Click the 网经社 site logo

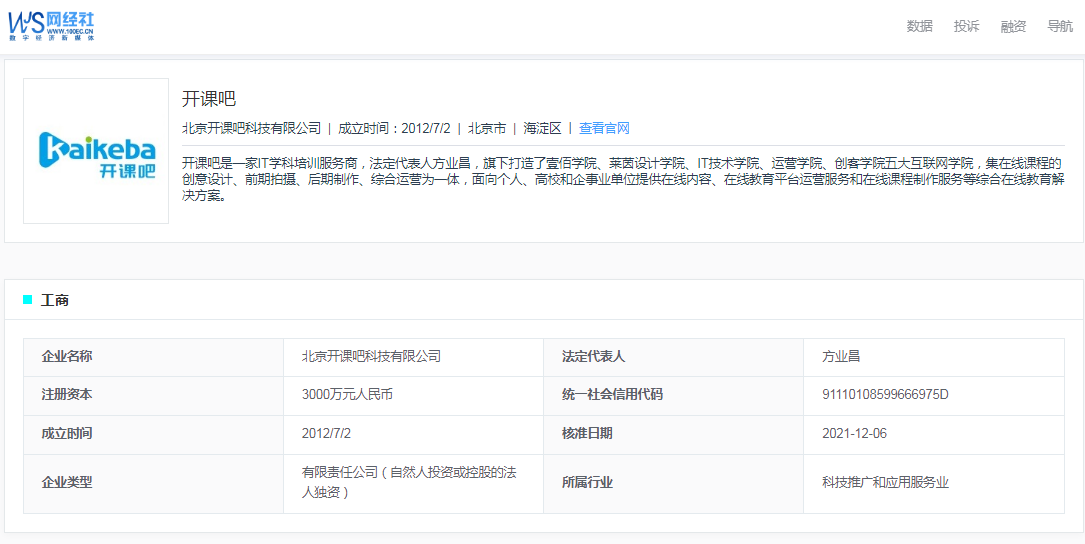pyautogui.click(x=52, y=25)
